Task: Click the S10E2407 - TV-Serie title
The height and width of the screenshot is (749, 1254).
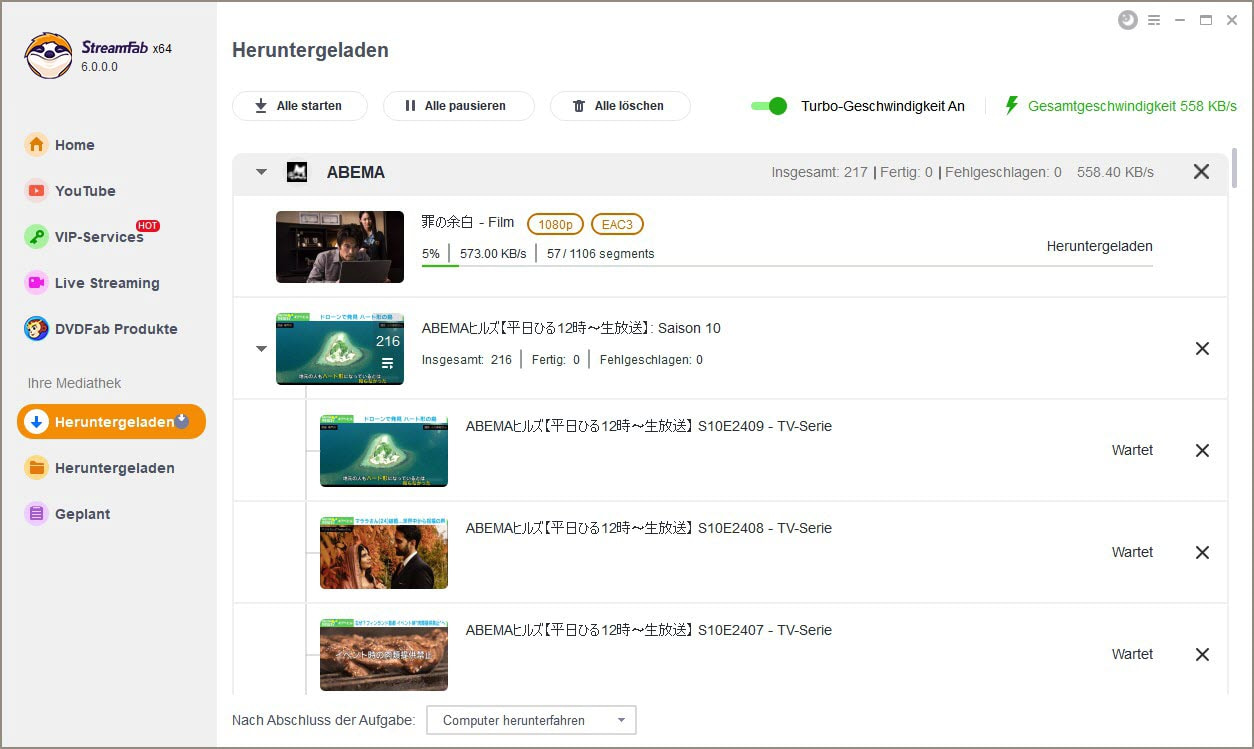Action: tap(649, 630)
